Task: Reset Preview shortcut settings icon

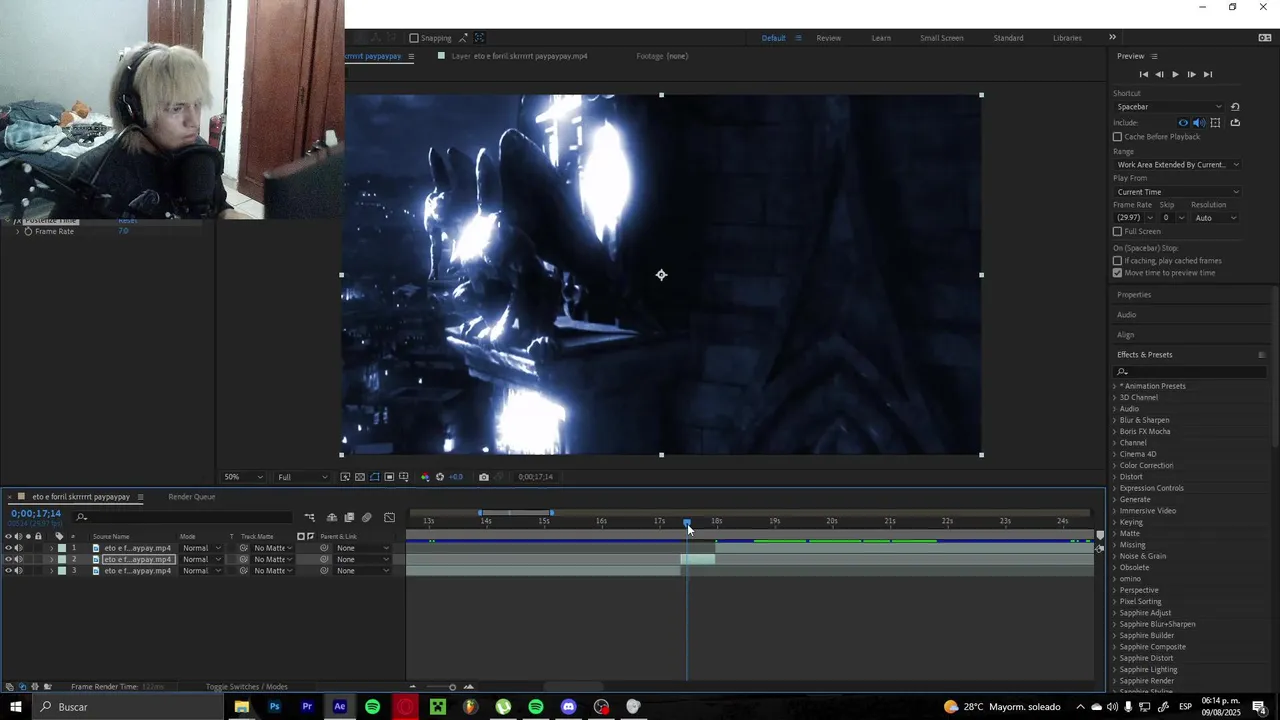Action: (x=1235, y=107)
